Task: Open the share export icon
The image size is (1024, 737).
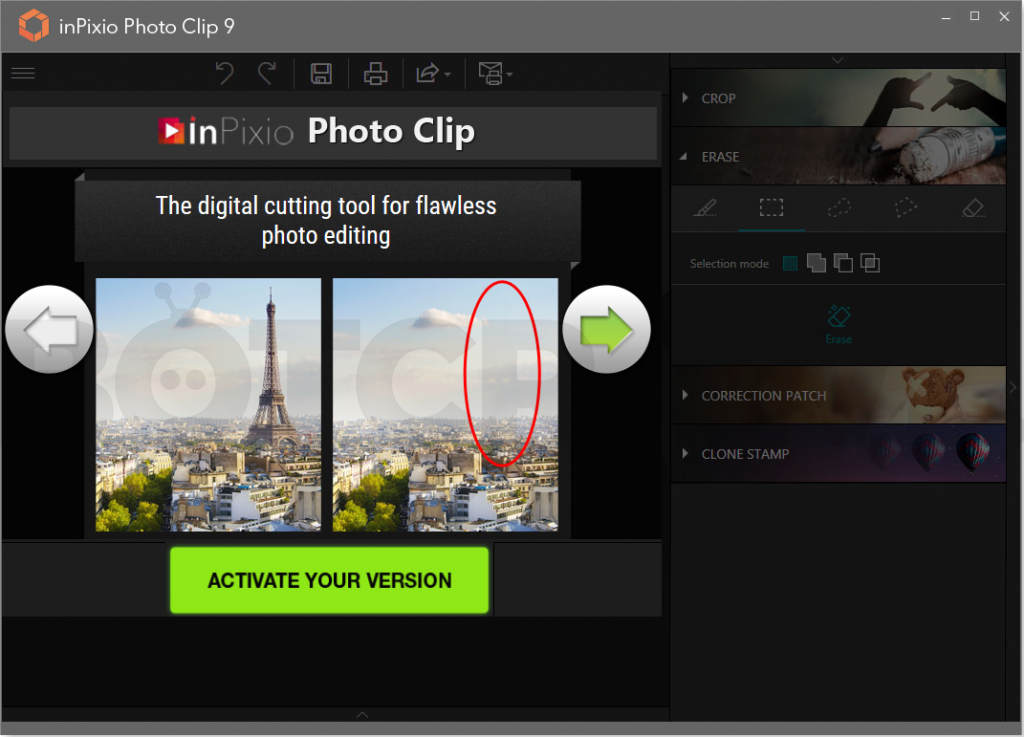Action: point(433,73)
